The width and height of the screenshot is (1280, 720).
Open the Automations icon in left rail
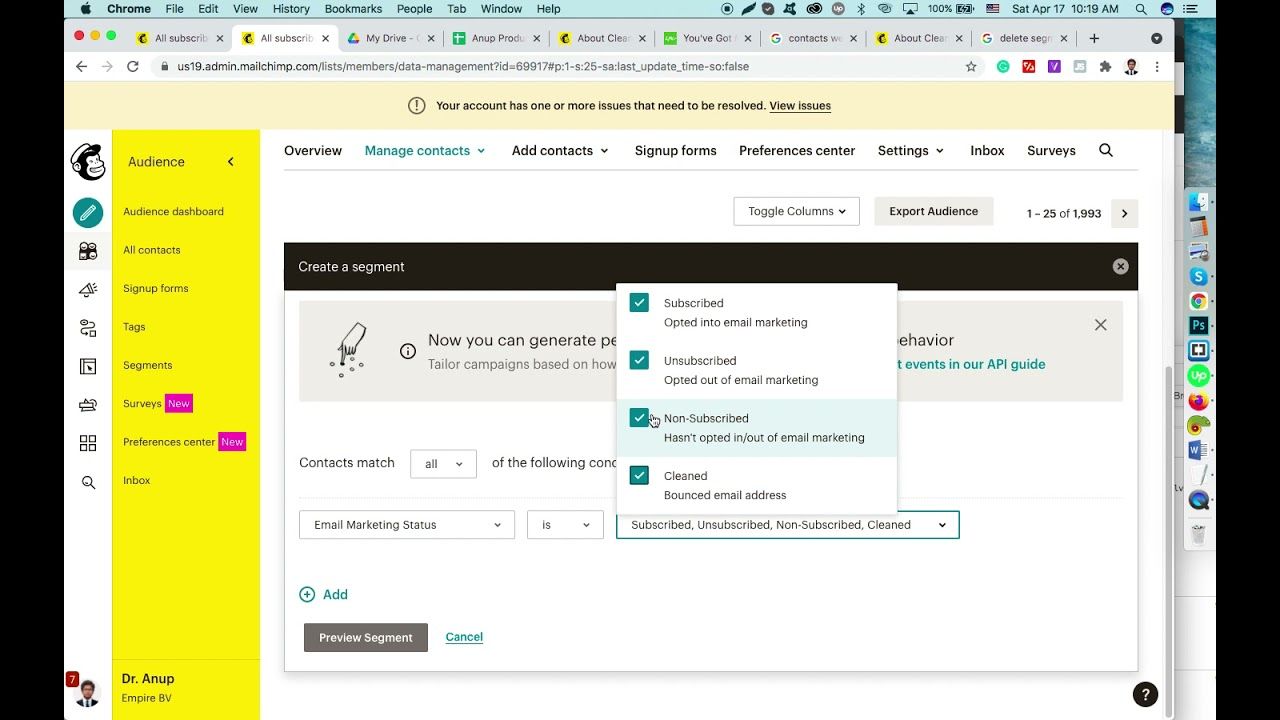click(x=88, y=328)
